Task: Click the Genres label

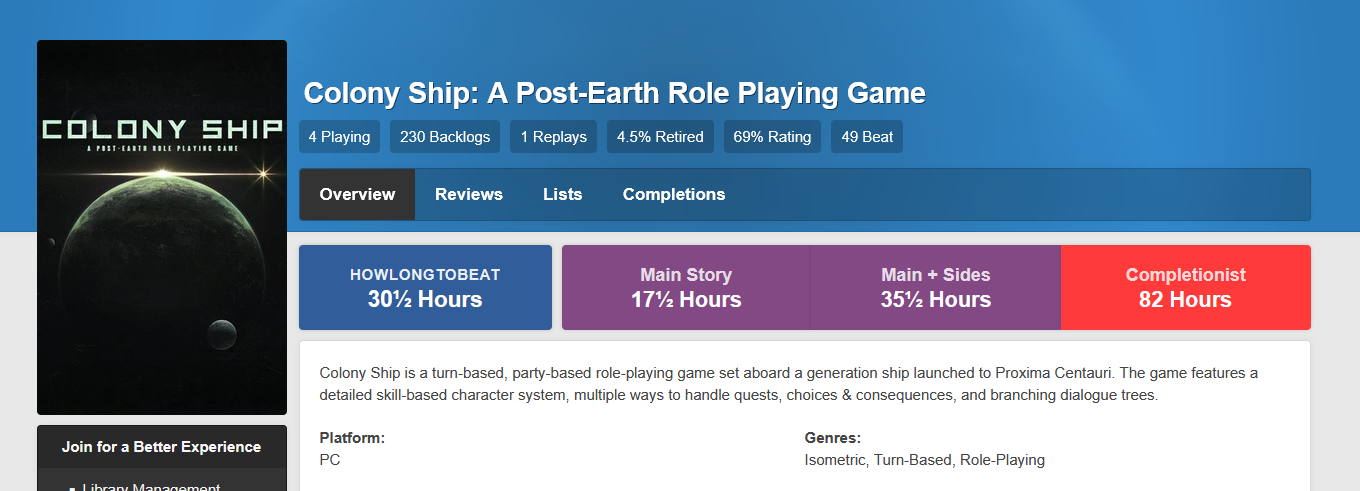Action: click(833, 438)
